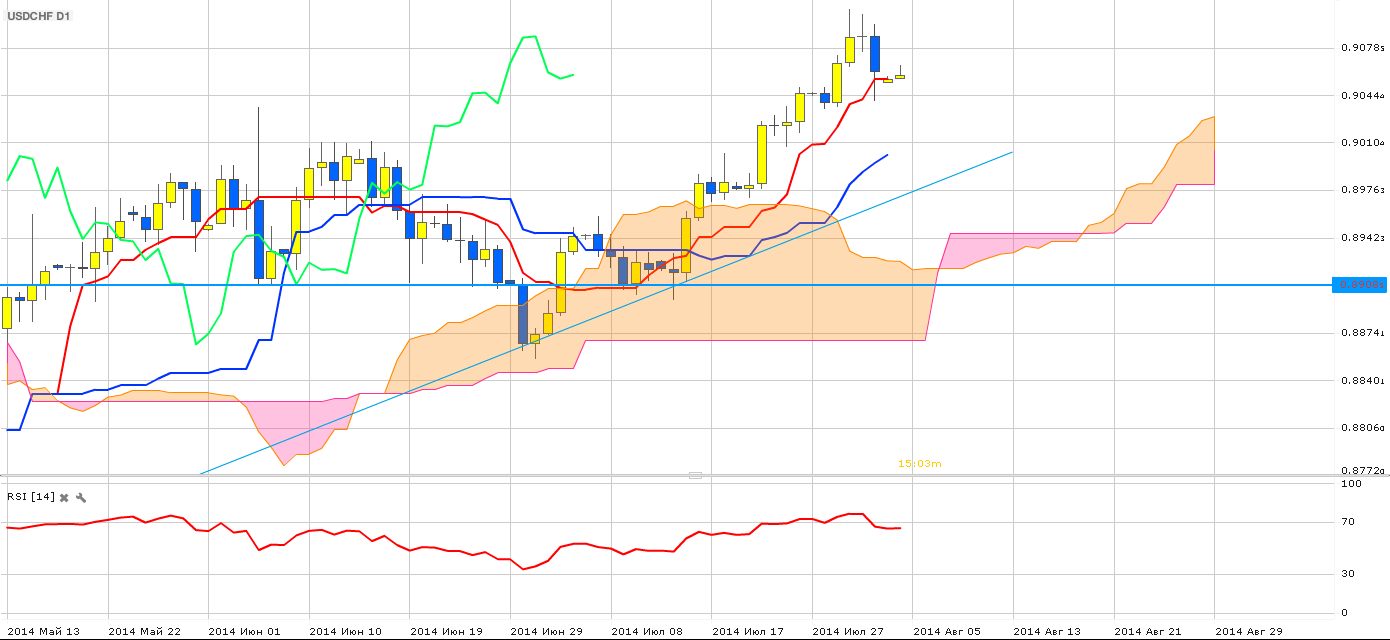The image size is (1390, 640).
Task: Select the blue 0.8908 price line label
Action: pos(1360,285)
